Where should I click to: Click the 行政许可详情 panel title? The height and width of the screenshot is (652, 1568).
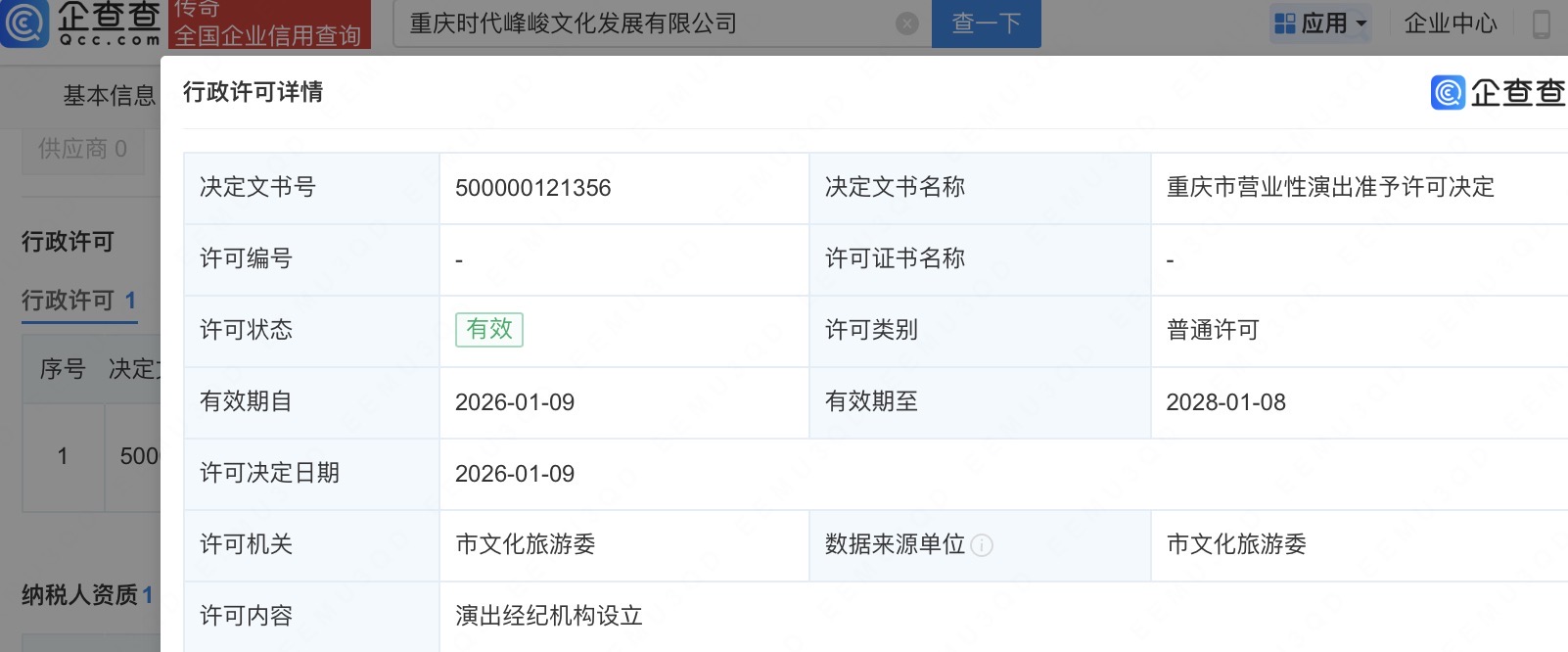pos(253,92)
